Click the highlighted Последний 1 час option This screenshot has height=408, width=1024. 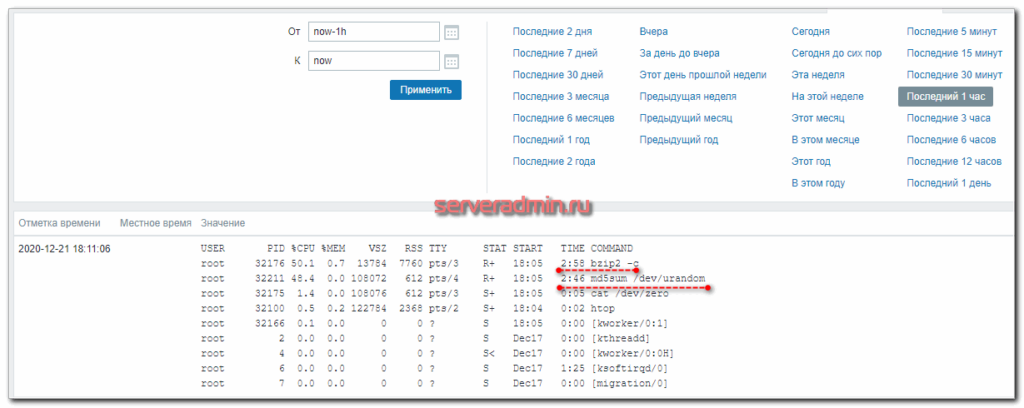(945, 97)
